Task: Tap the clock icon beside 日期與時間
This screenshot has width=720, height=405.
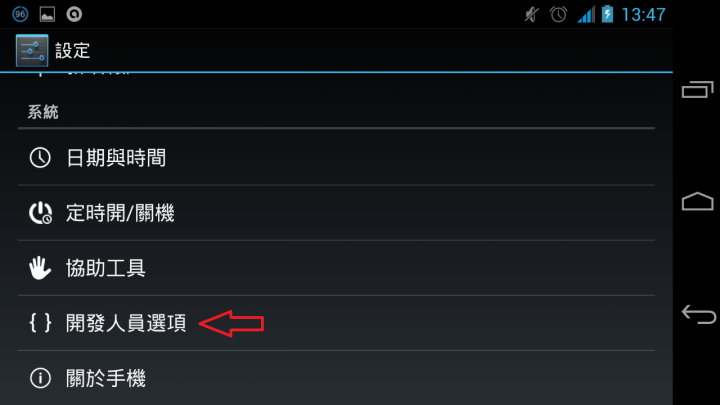Action: pos(40,158)
